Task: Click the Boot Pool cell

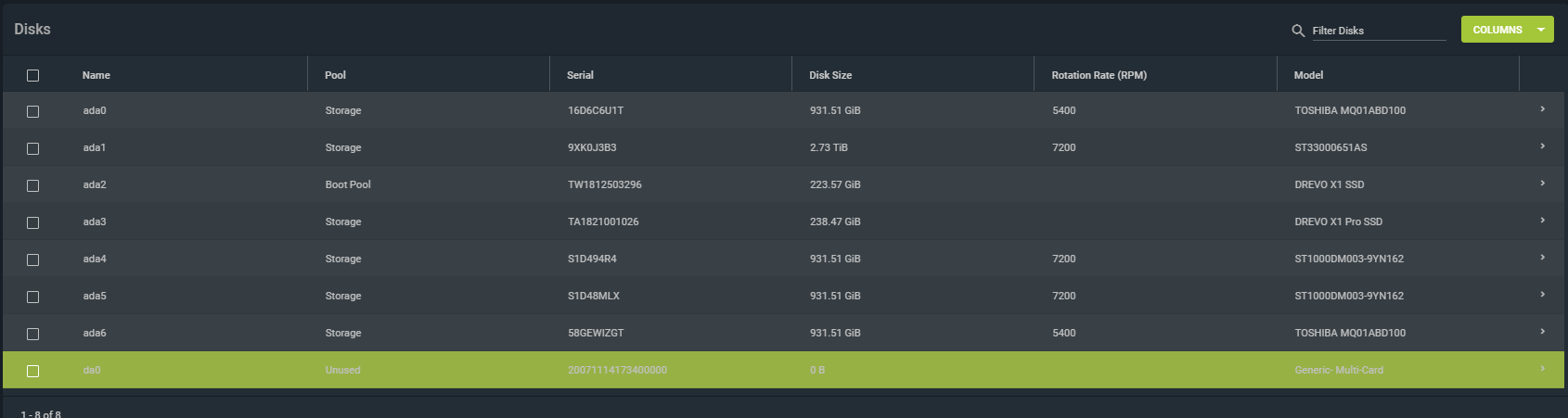Action: pos(348,184)
